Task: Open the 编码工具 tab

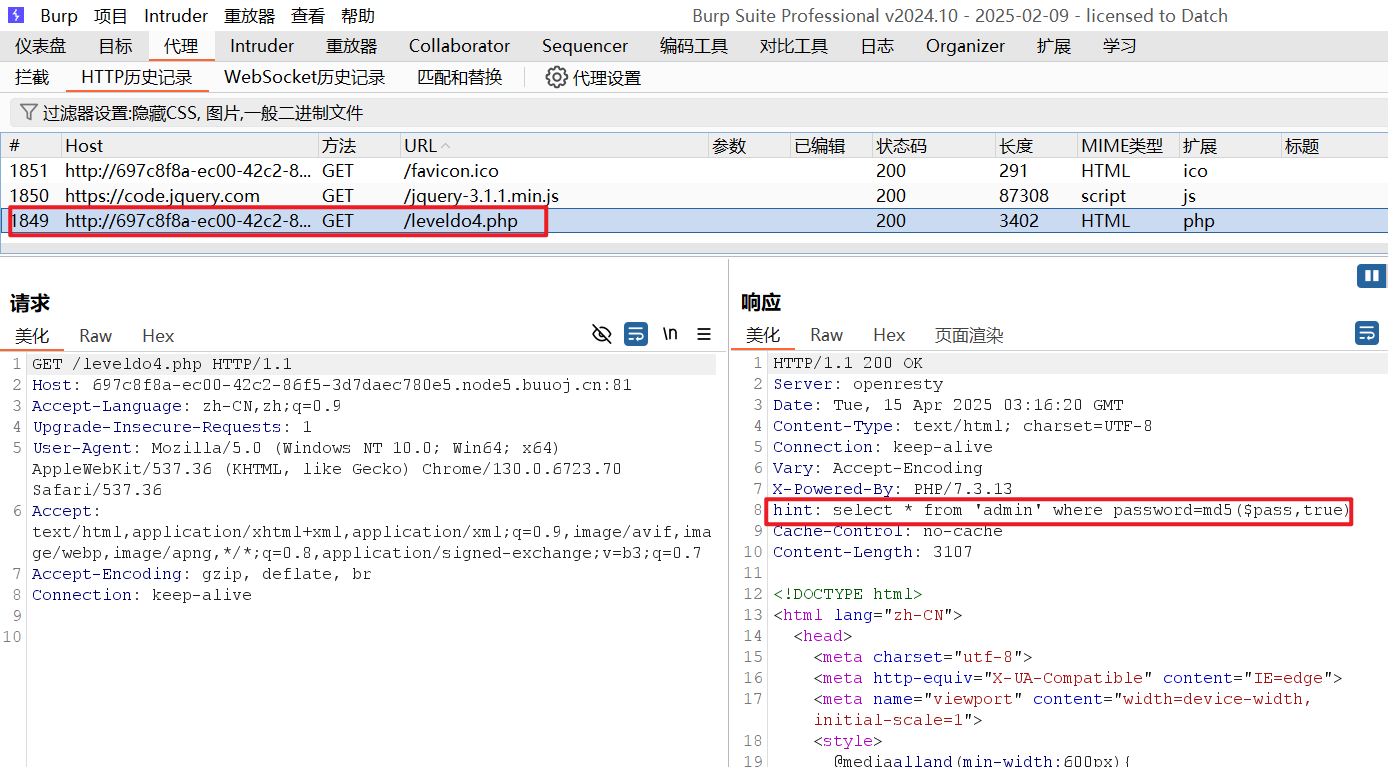Action: point(694,46)
